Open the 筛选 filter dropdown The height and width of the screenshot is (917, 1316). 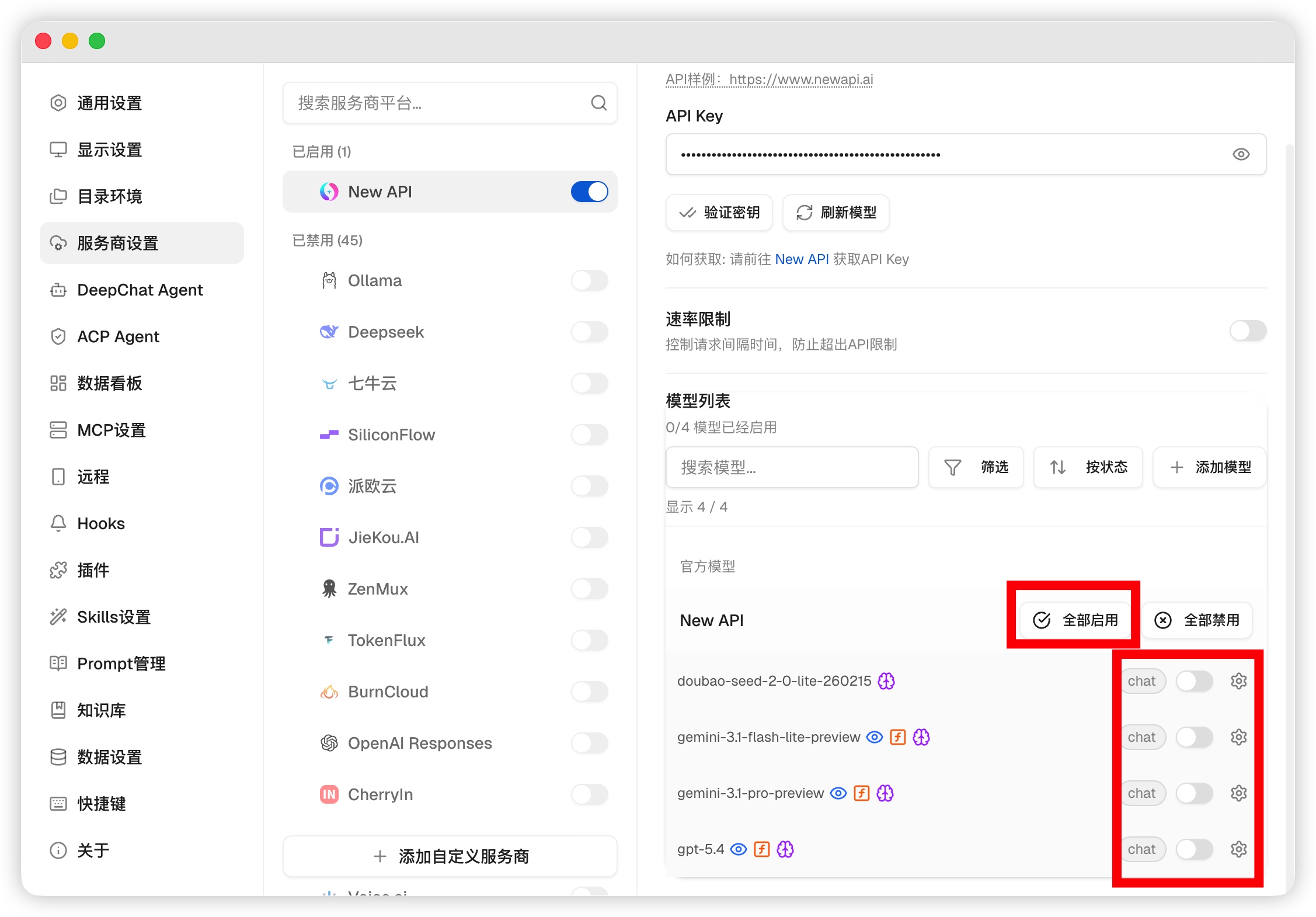point(976,467)
